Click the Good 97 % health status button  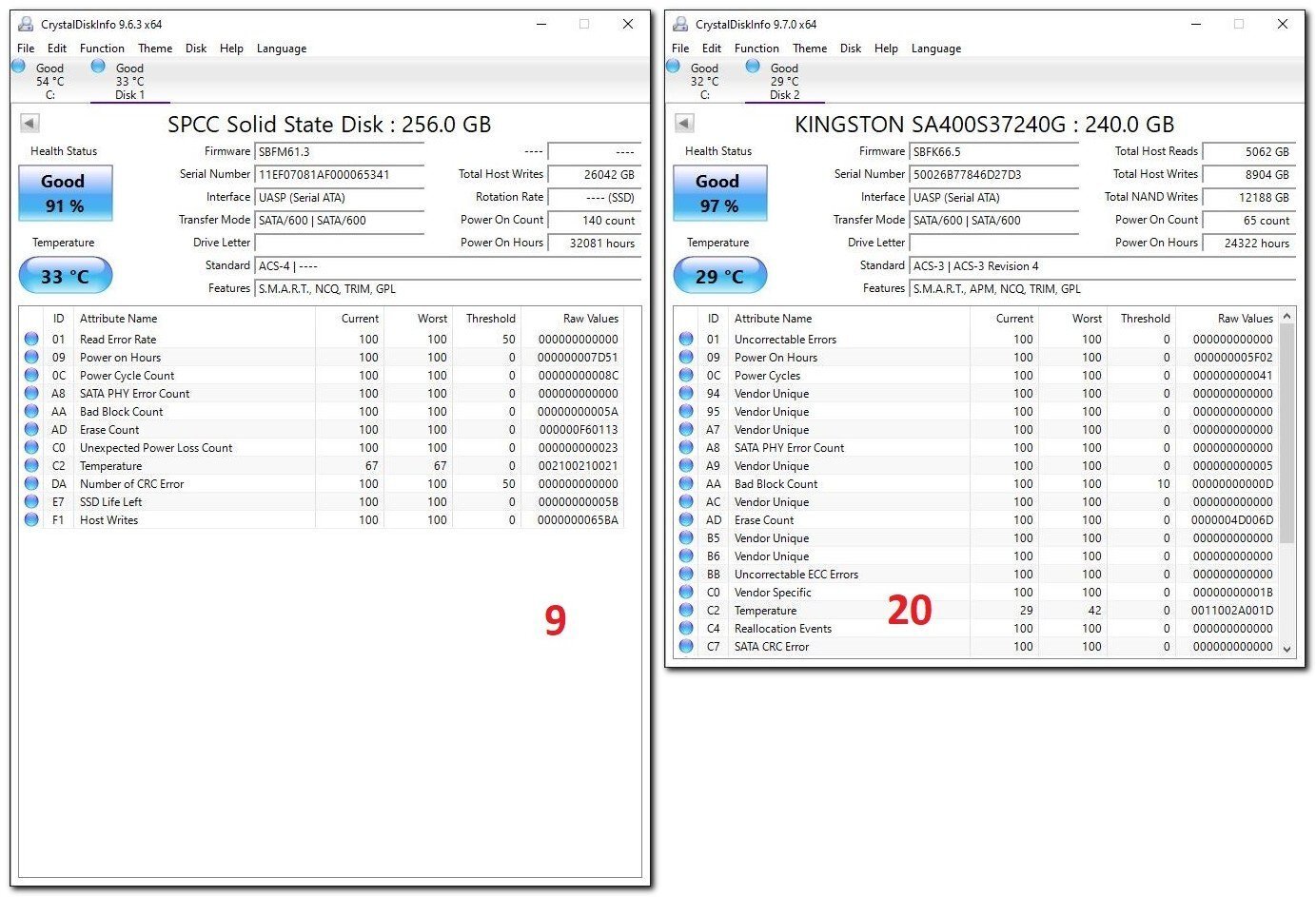pyautogui.click(x=719, y=193)
